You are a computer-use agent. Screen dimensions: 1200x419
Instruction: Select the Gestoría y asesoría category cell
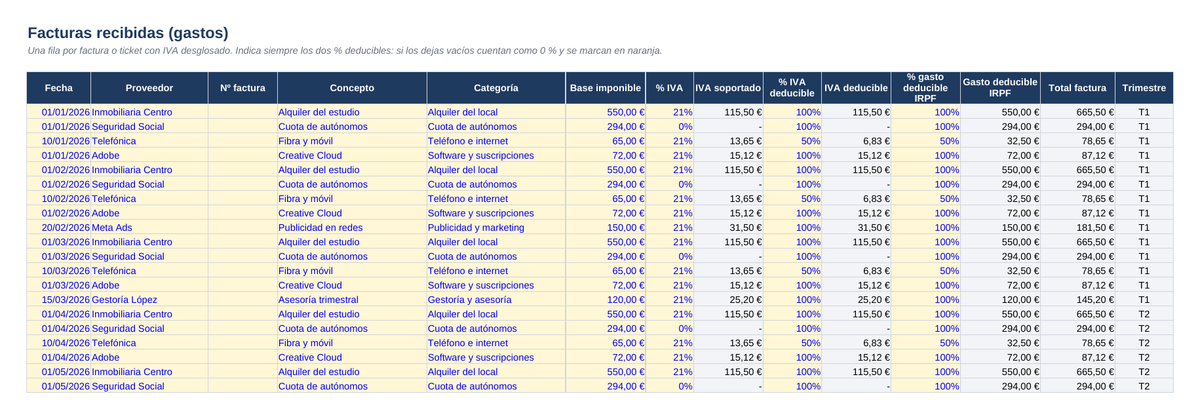click(496, 299)
